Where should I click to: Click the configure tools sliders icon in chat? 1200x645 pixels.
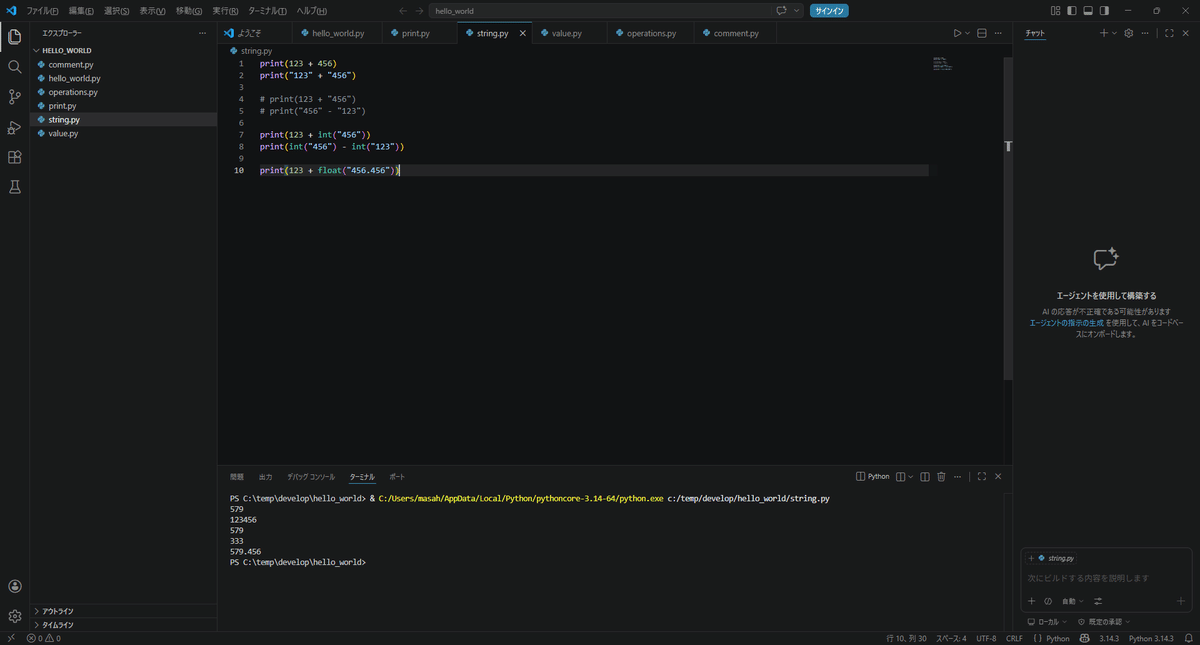coord(1098,601)
